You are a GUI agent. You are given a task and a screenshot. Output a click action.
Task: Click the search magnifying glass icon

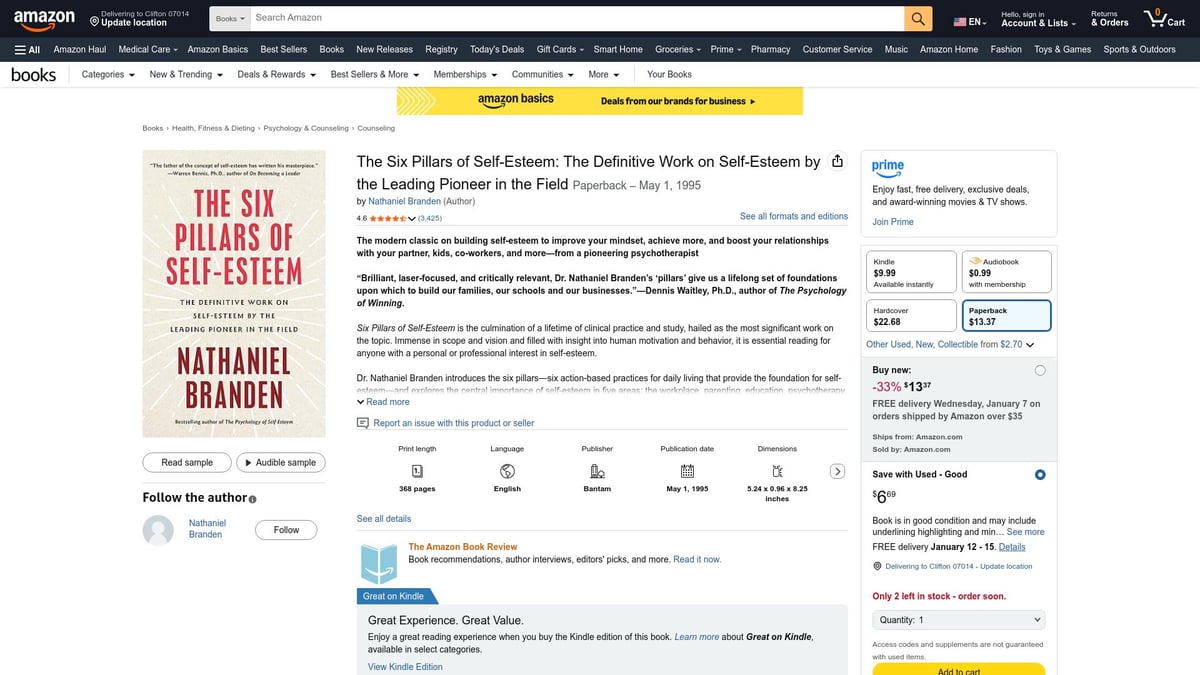(x=917, y=17)
